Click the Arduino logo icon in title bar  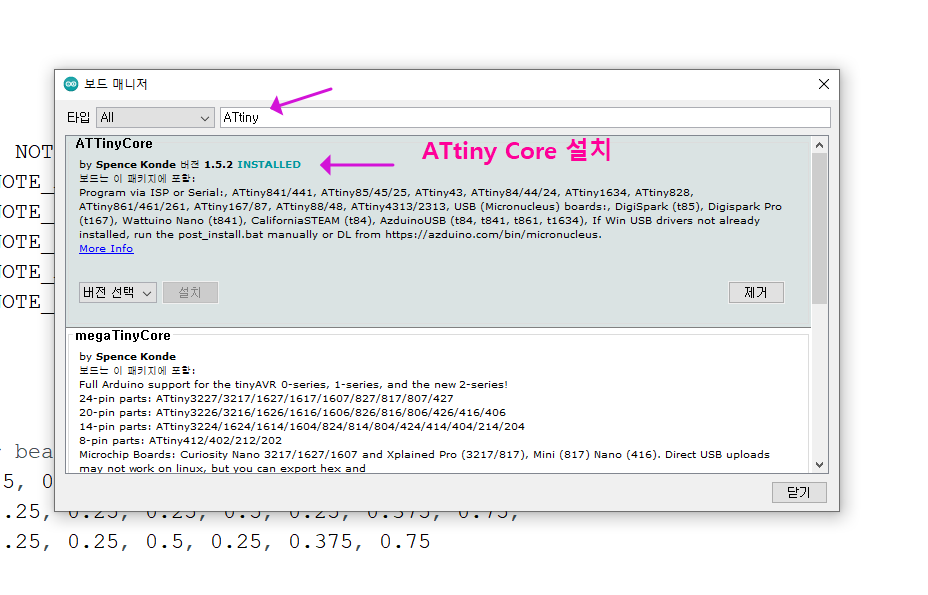tap(71, 84)
